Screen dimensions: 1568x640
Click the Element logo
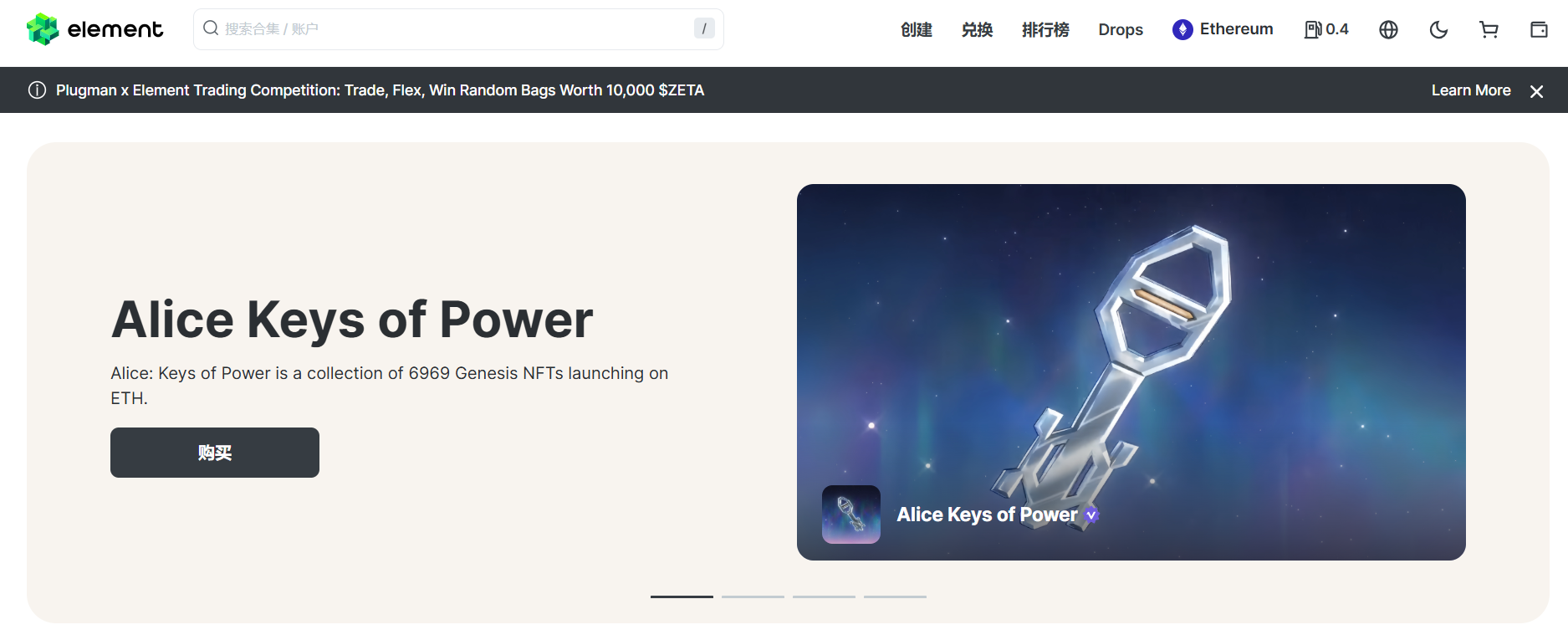point(94,29)
